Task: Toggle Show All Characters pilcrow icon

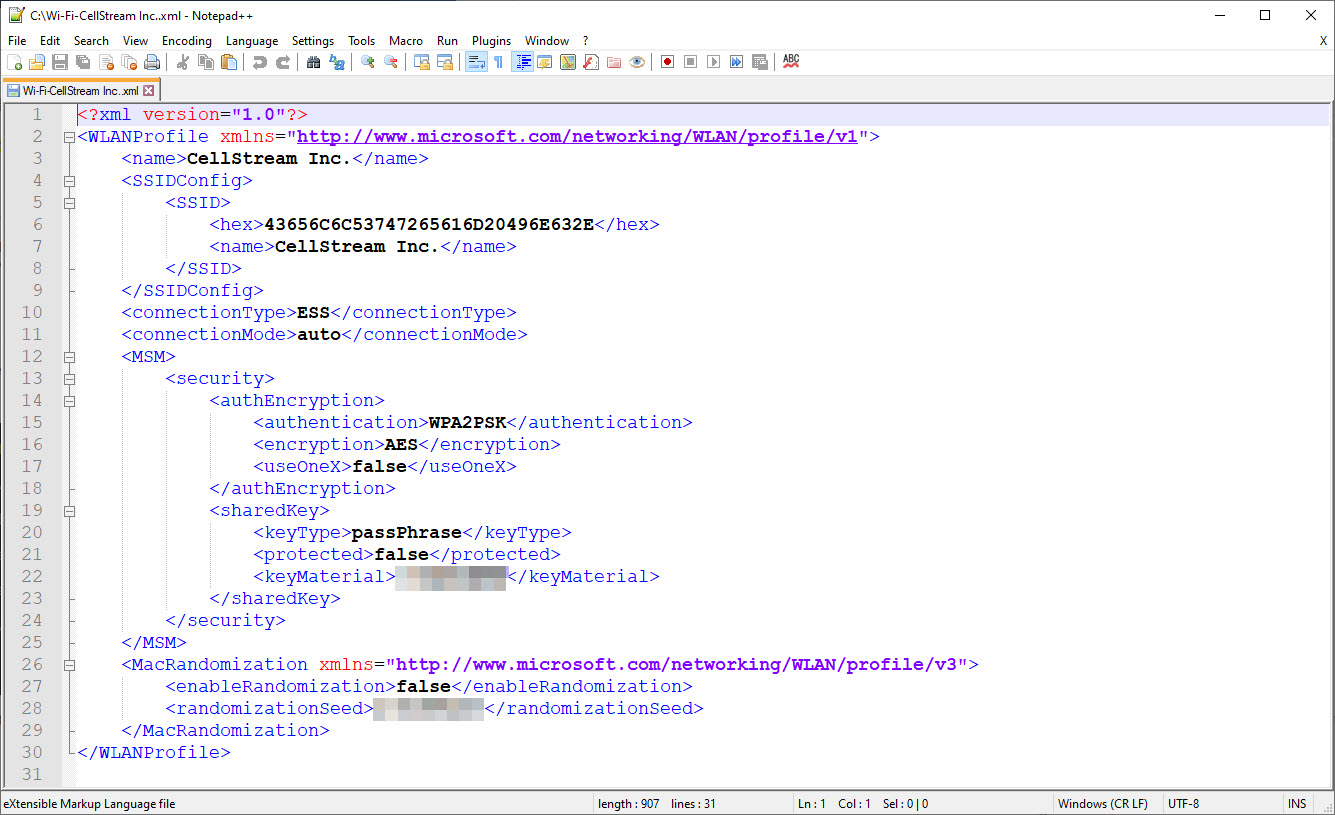Action: pos(498,62)
